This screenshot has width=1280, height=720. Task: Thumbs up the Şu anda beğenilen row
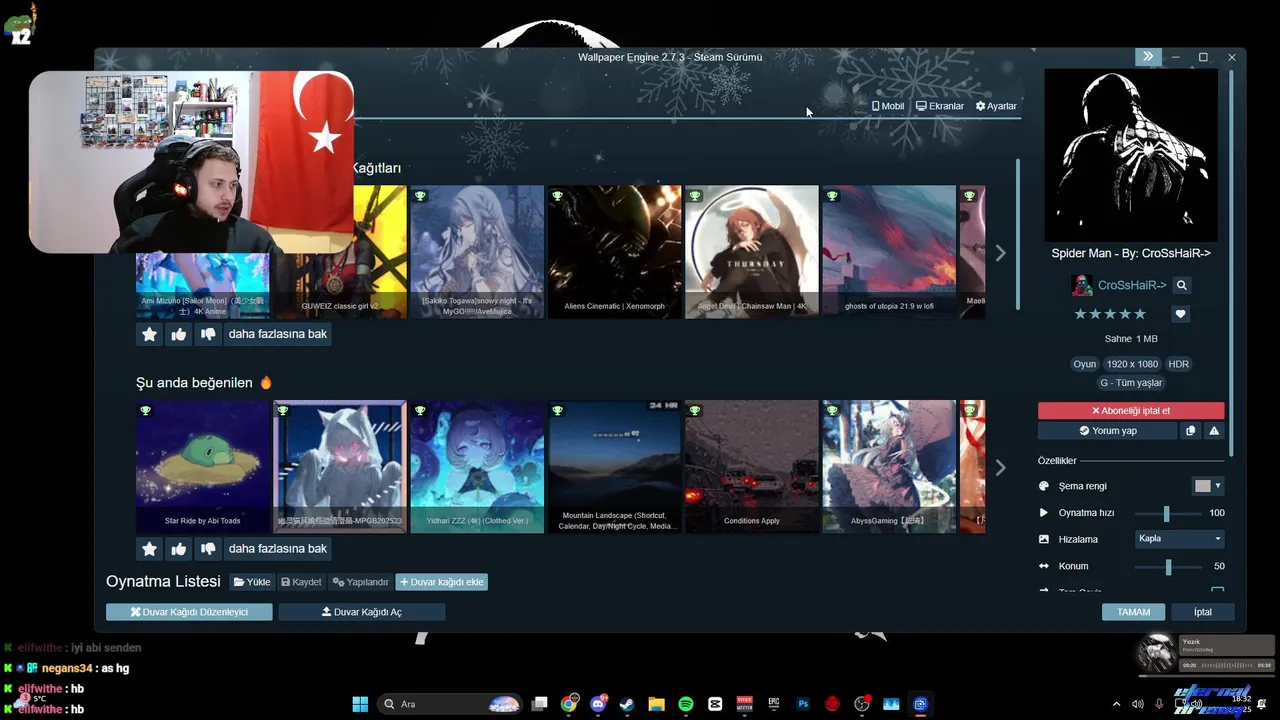coord(178,548)
